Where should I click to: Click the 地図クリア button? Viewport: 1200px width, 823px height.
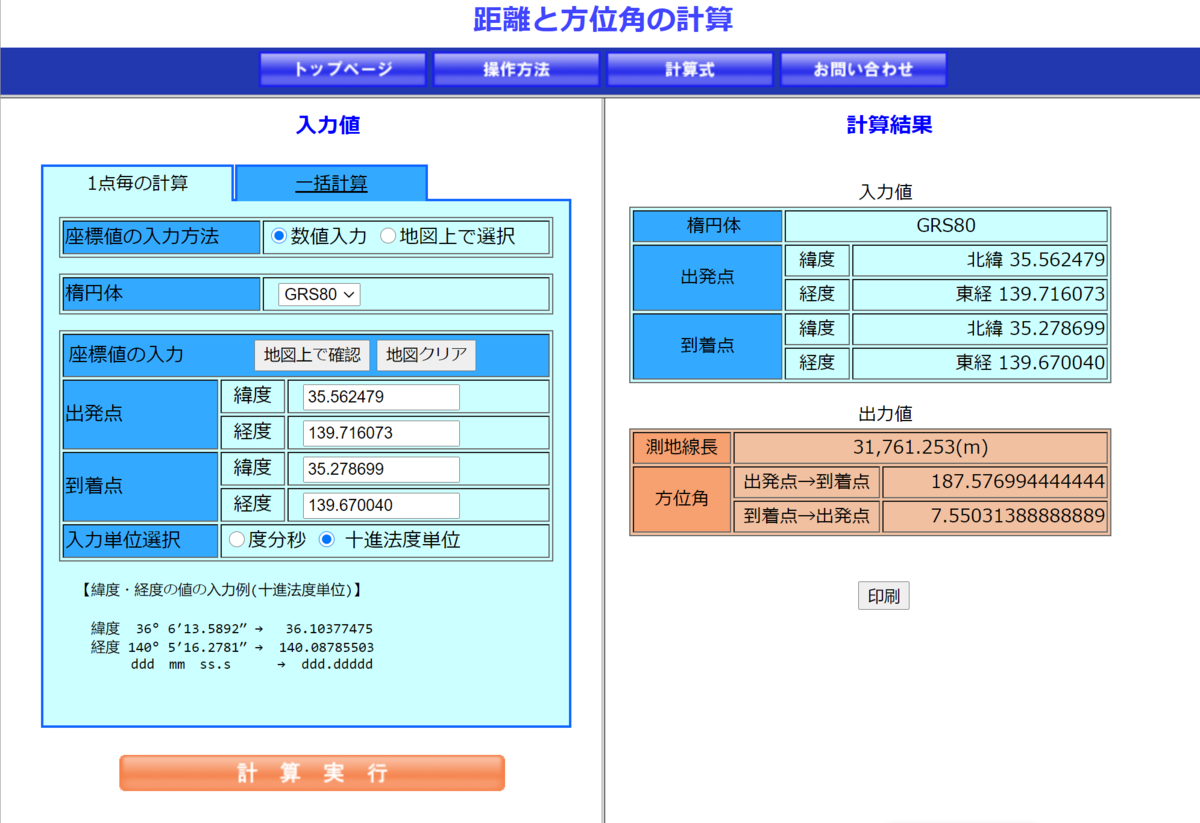coord(426,355)
